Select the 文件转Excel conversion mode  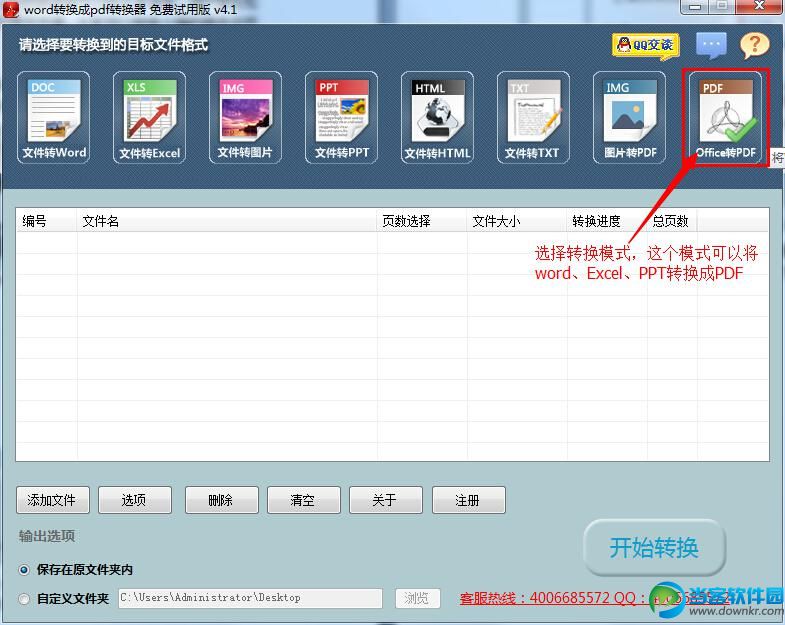[x=149, y=118]
